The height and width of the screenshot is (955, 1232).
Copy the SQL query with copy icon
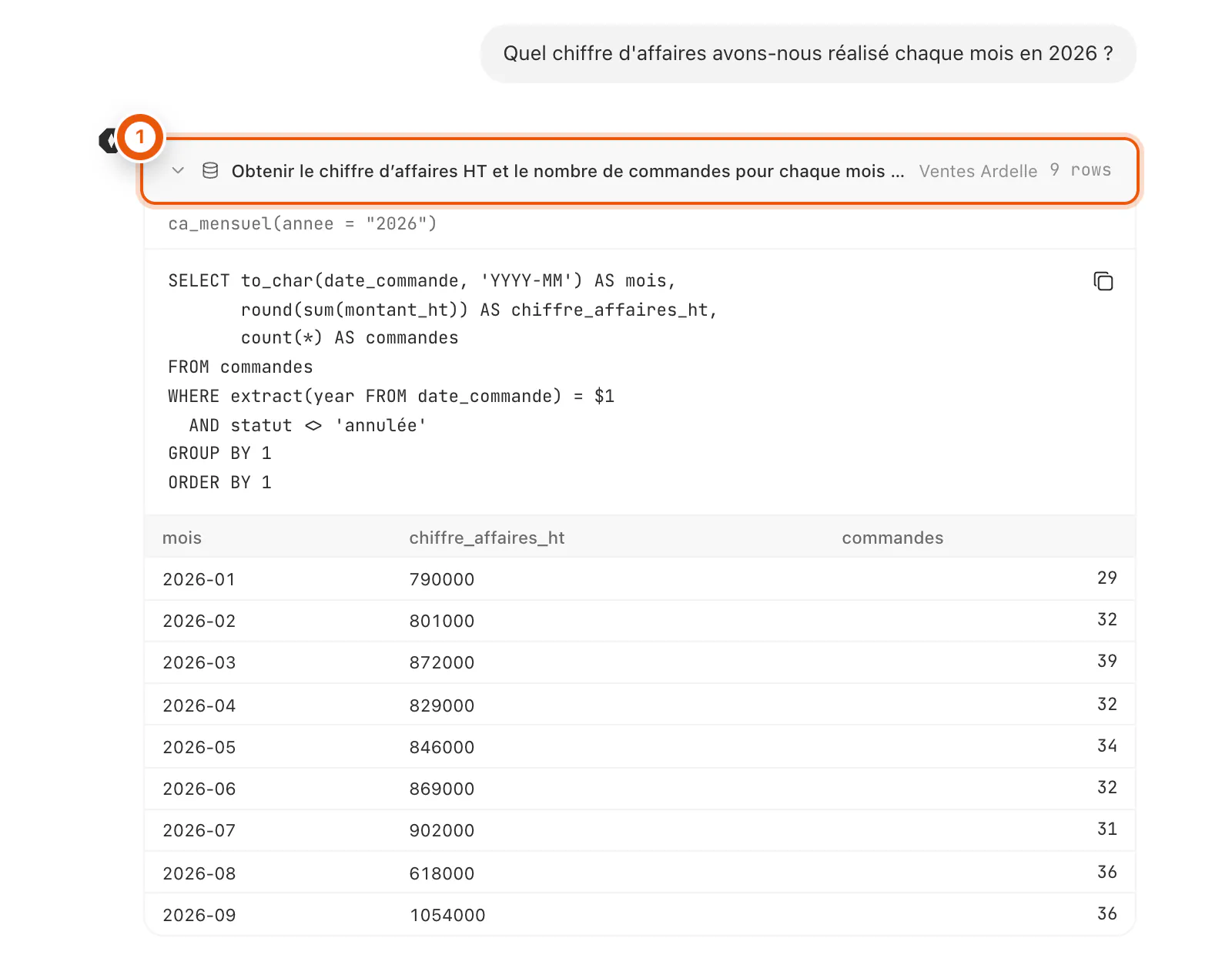point(1103,281)
